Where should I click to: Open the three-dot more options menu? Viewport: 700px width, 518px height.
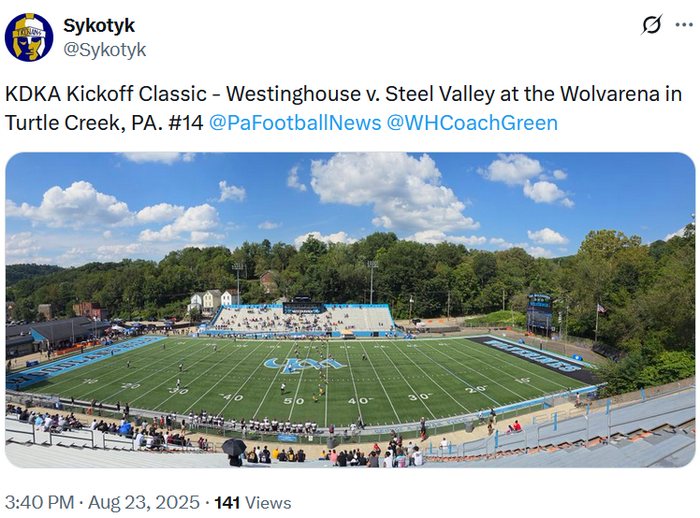(683, 25)
